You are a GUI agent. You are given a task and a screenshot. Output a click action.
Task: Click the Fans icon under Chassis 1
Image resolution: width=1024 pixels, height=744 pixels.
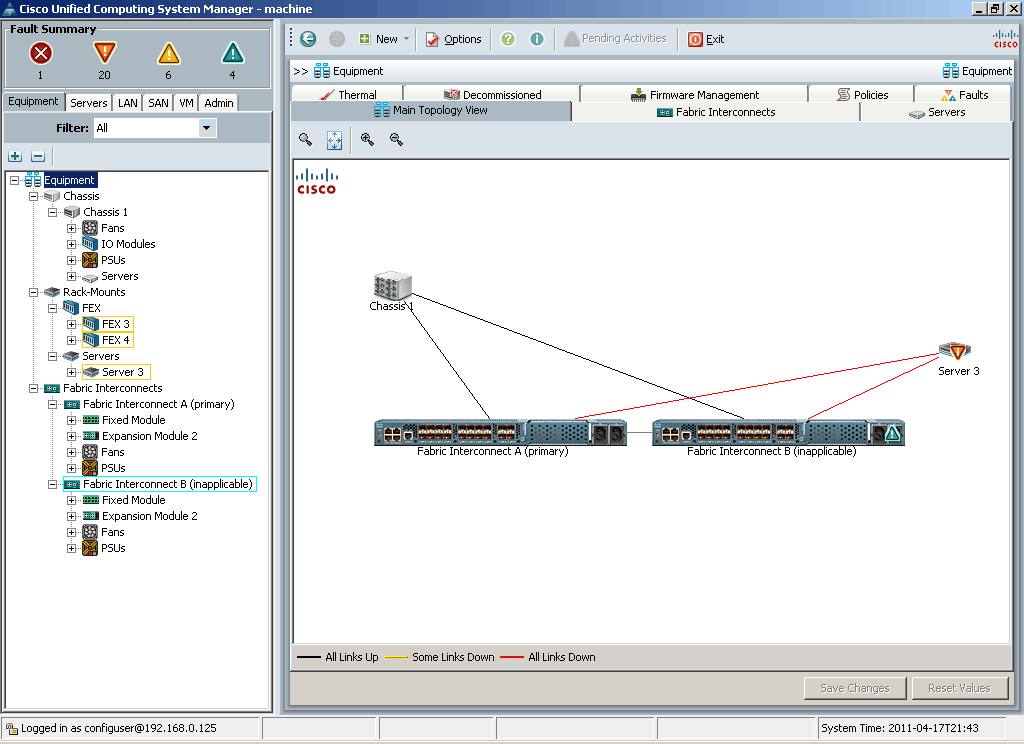click(x=90, y=228)
